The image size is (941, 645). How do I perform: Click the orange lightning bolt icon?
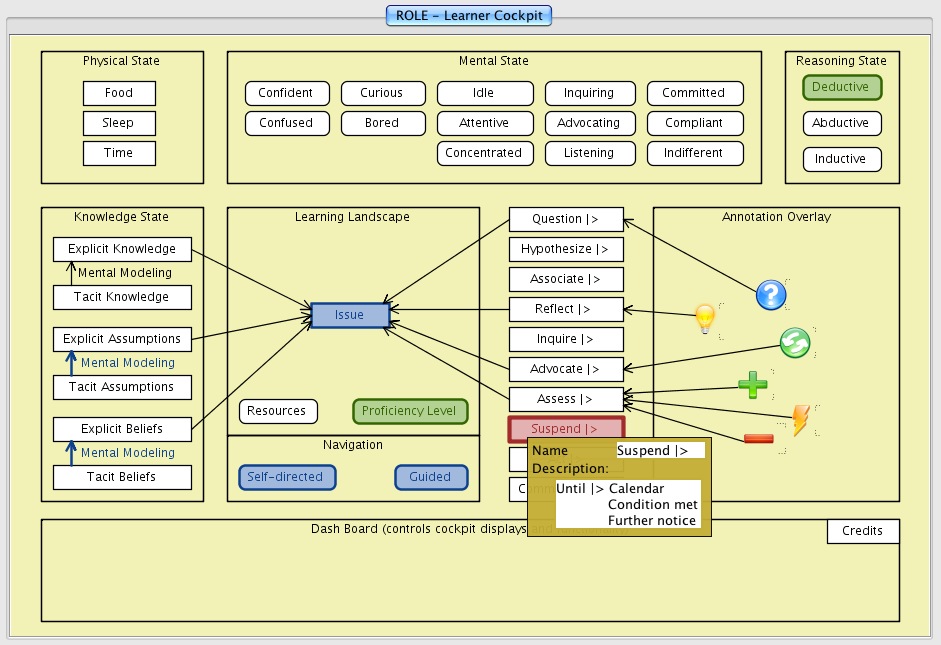click(801, 420)
